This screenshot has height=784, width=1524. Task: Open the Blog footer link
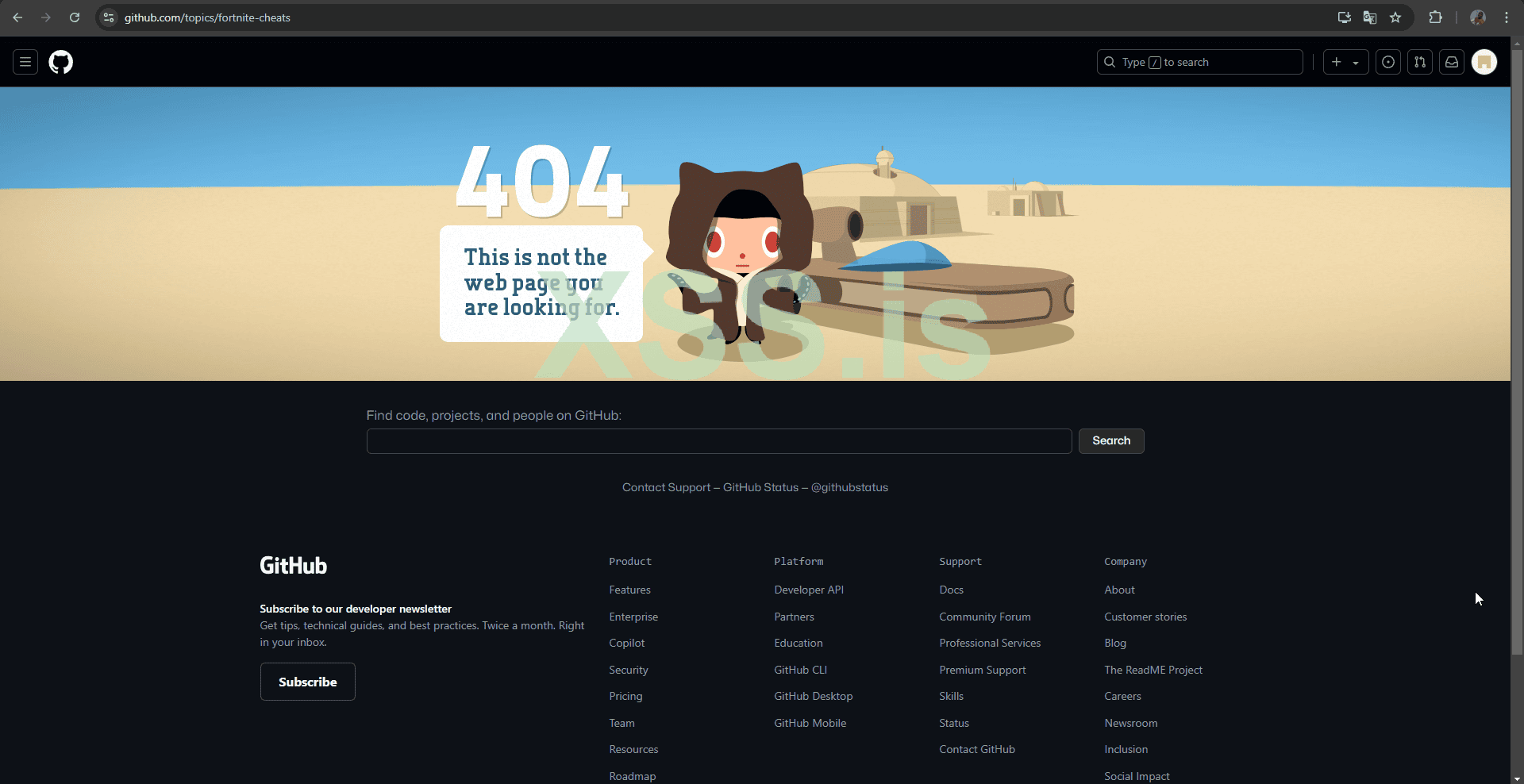(1115, 643)
